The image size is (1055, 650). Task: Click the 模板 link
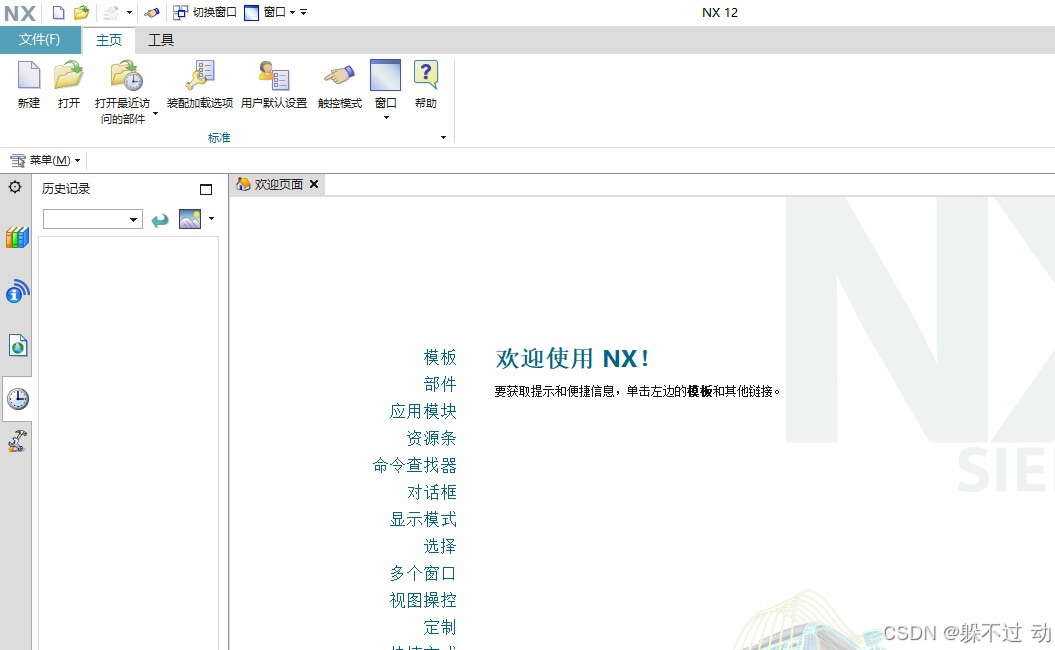[440, 357]
